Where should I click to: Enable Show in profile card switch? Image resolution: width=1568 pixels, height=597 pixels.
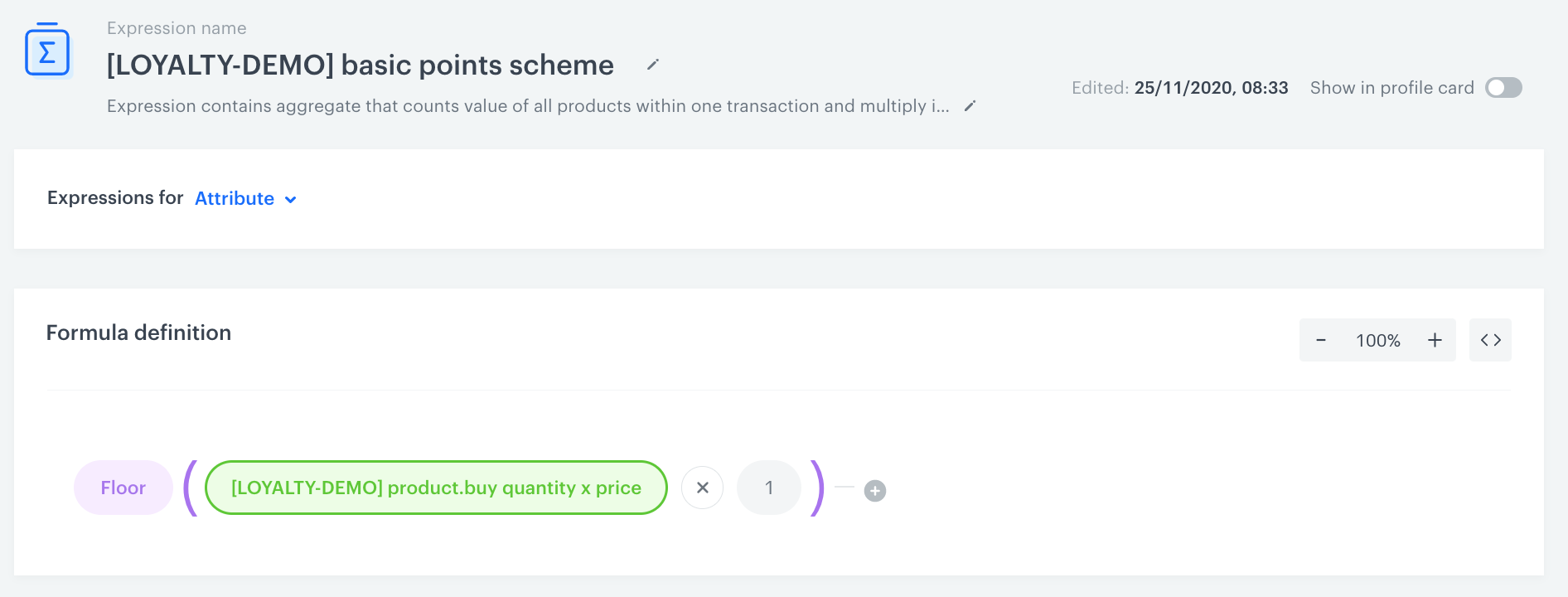[x=1503, y=88]
